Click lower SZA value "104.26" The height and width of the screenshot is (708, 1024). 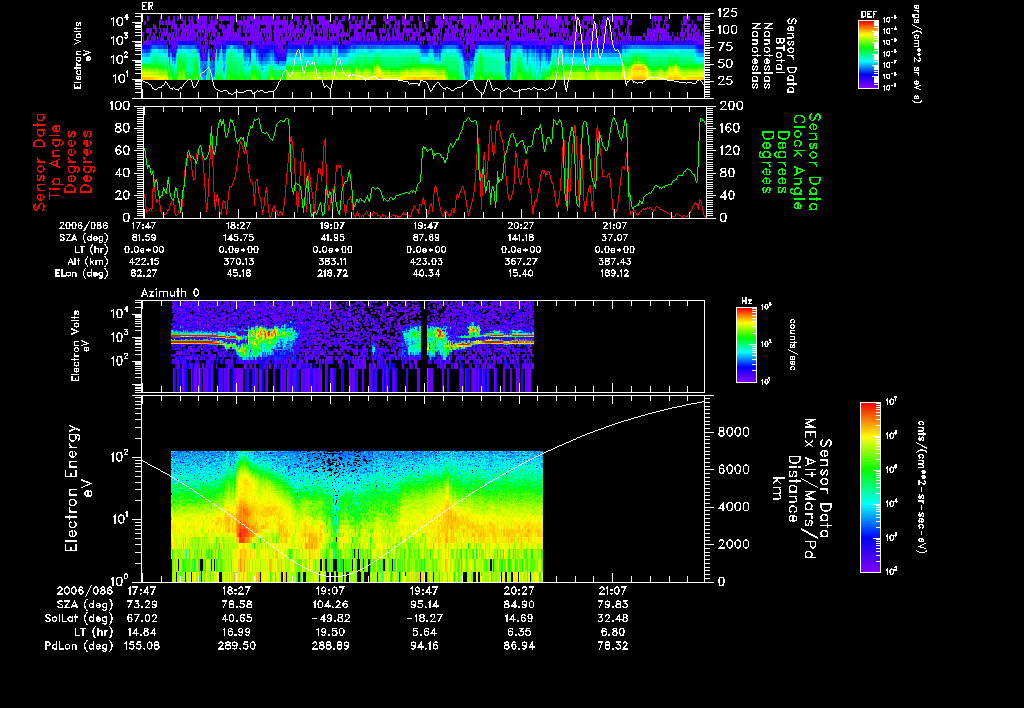click(330, 604)
